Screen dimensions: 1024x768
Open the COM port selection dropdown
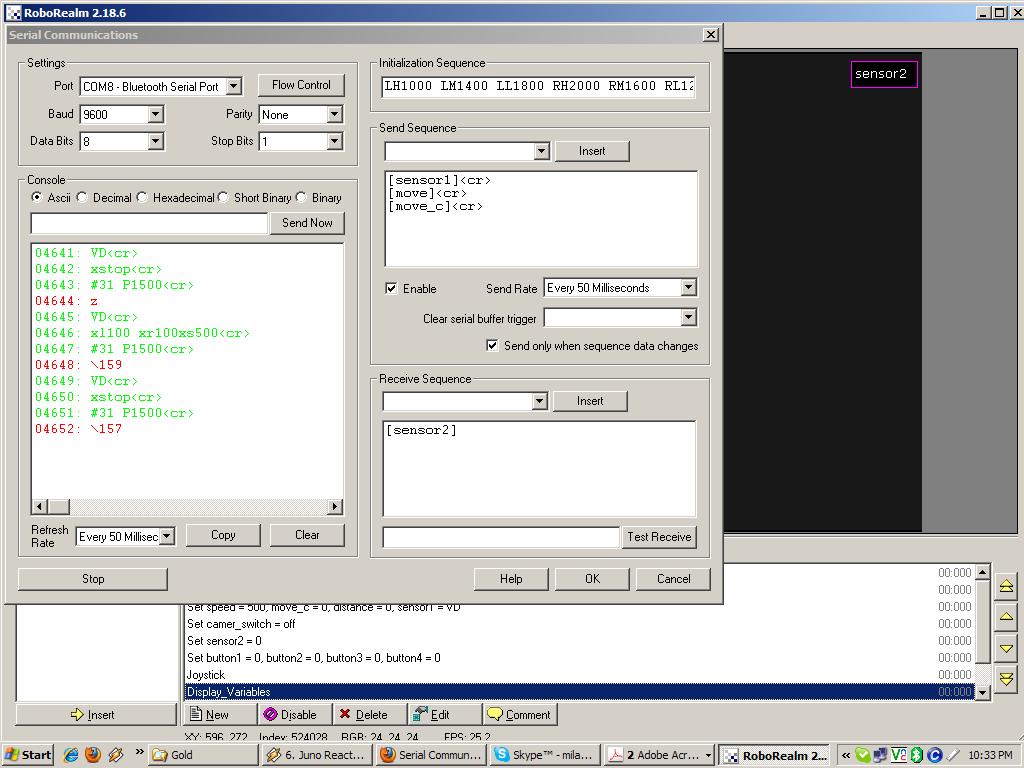click(233, 87)
